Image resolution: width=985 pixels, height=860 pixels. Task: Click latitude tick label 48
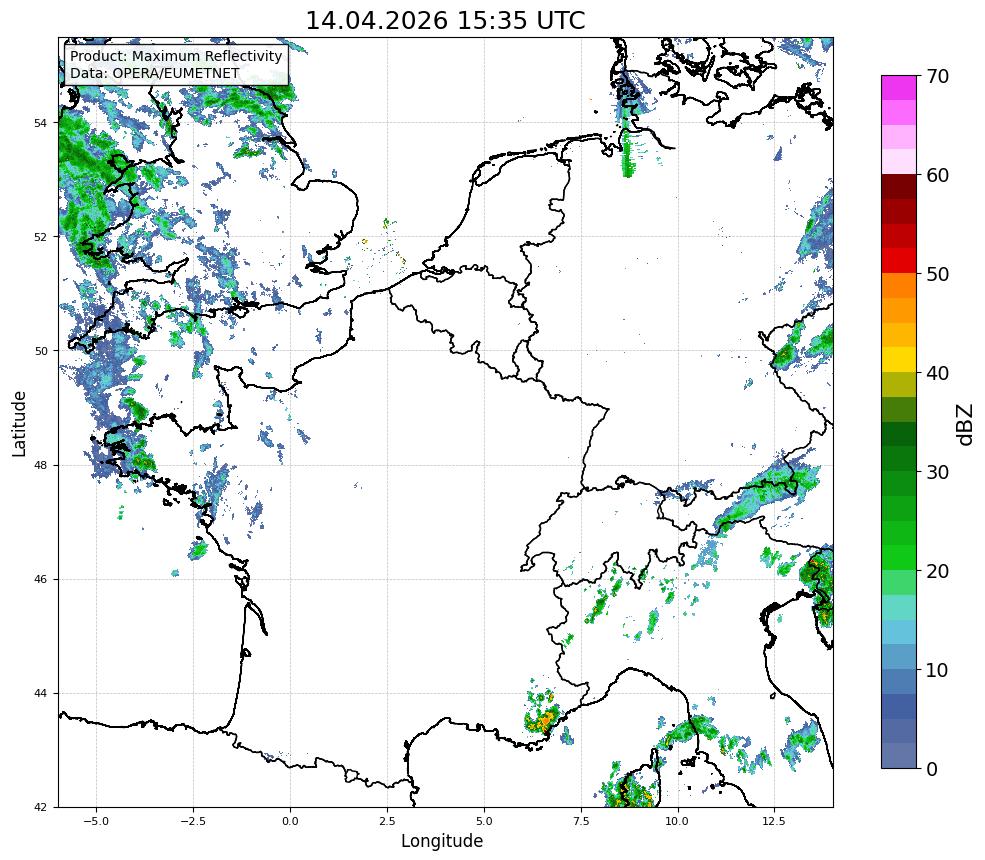click(40, 465)
